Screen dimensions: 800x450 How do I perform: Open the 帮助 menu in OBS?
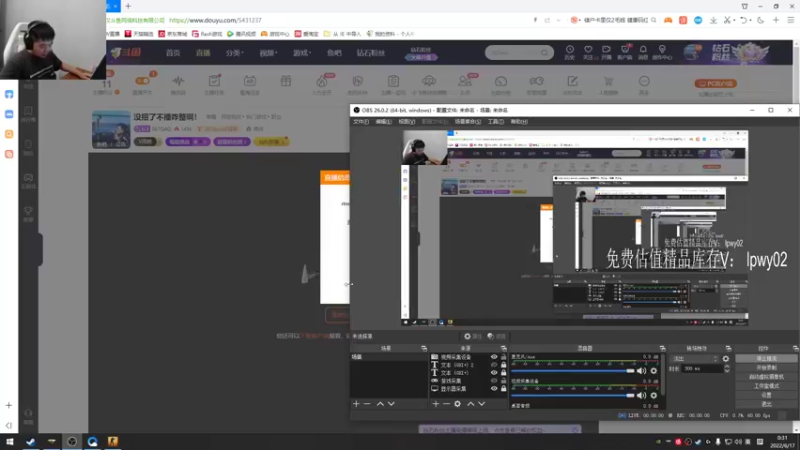coord(519,121)
